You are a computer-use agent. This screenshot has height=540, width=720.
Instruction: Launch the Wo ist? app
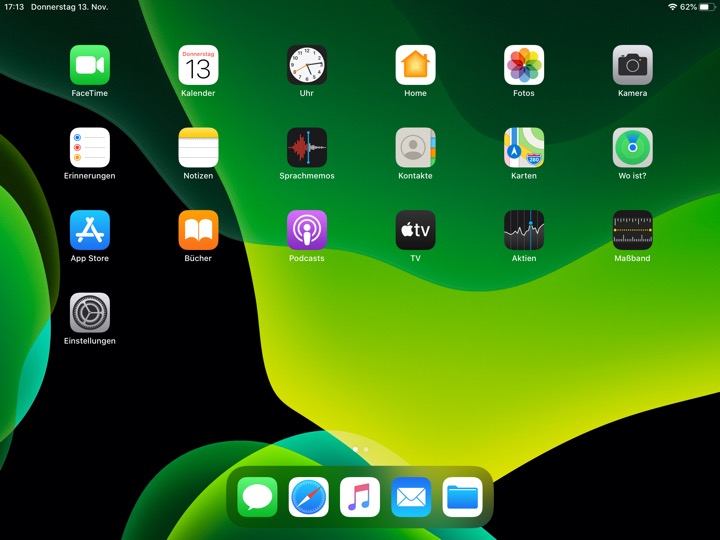(632, 147)
